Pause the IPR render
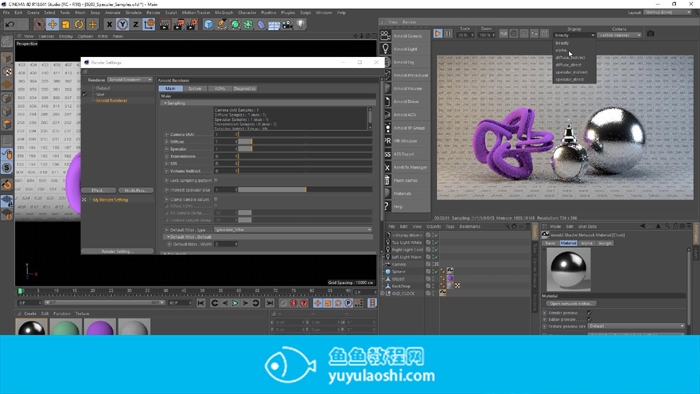 pyautogui.click(x=448, y=33)
